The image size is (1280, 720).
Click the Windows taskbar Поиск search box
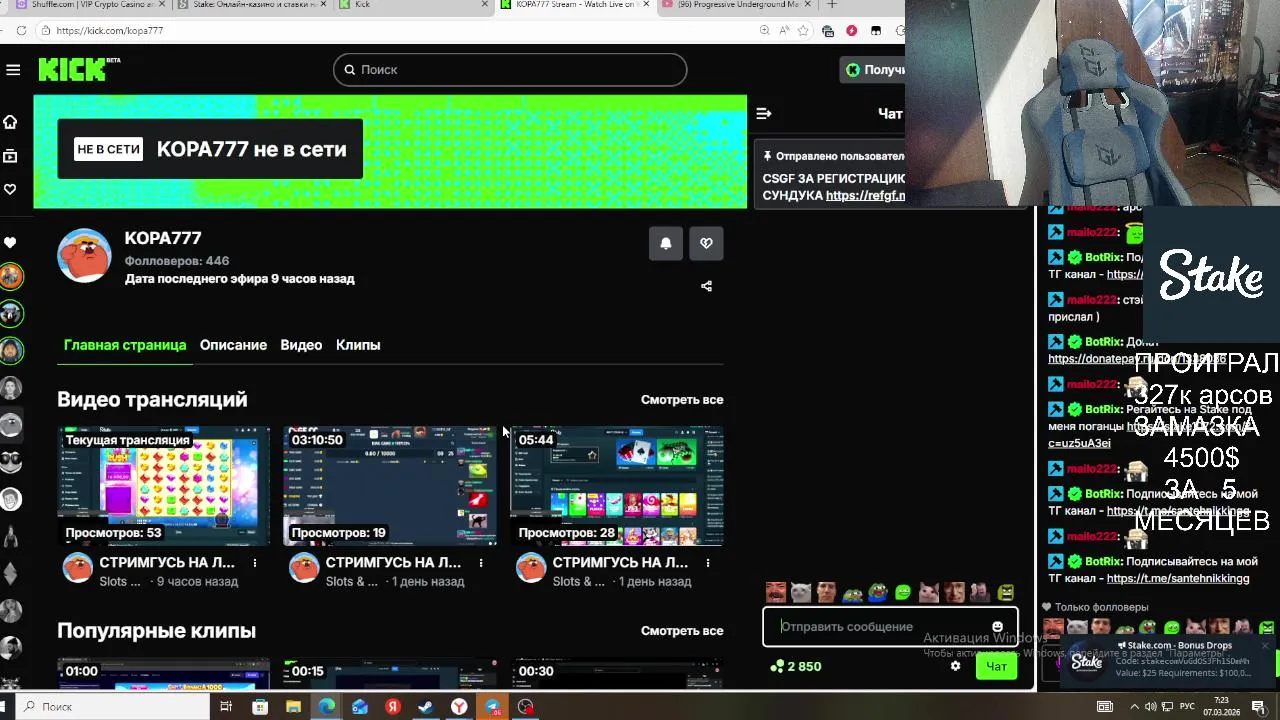(113, 707)
